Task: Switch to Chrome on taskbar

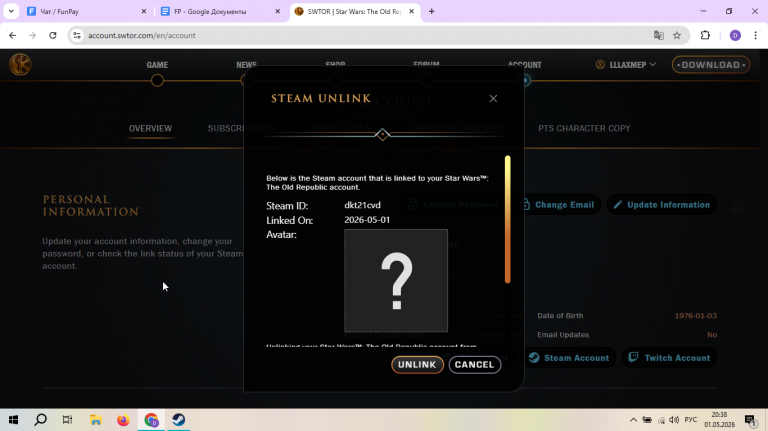Action: coord(151,420)
